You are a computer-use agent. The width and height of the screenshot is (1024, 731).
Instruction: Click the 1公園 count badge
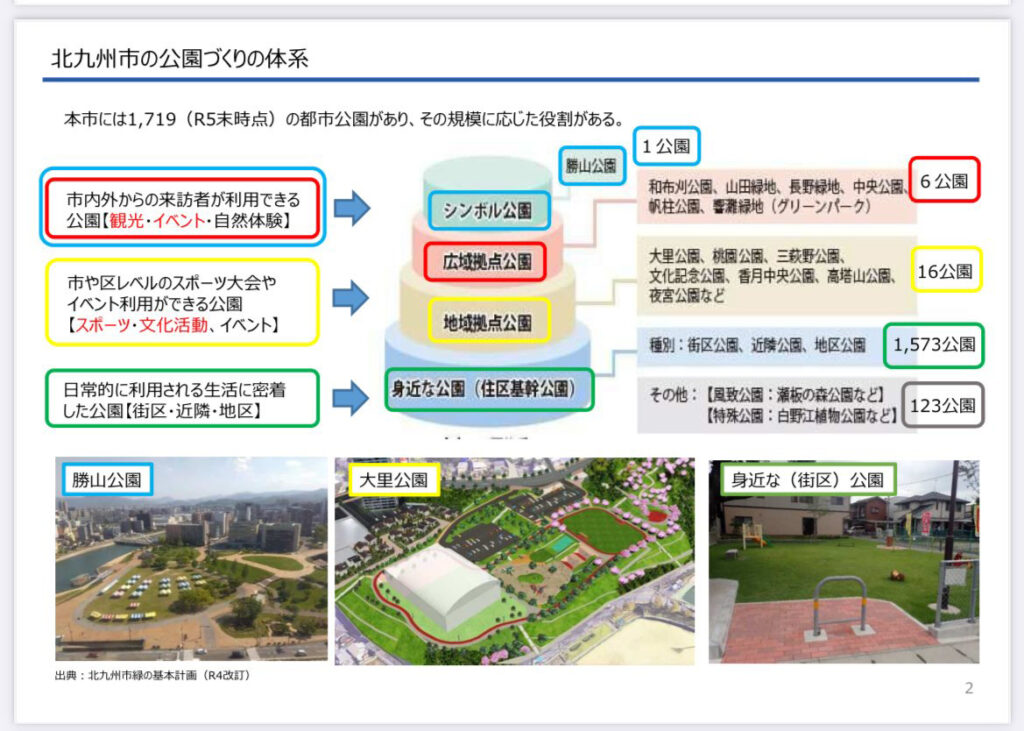[x=666, y=146]
